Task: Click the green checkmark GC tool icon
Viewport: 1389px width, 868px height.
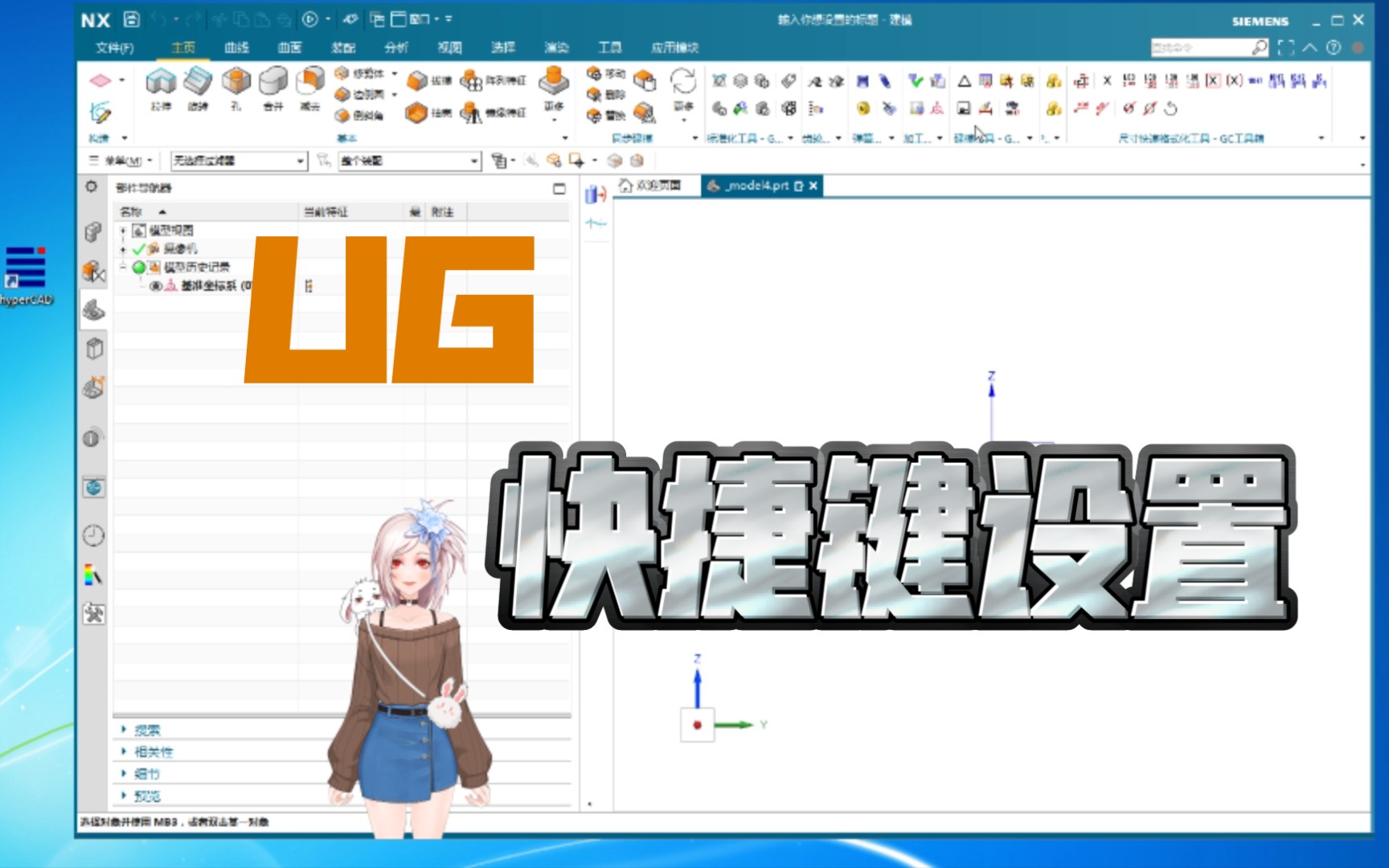Action: tap(915, 80)
